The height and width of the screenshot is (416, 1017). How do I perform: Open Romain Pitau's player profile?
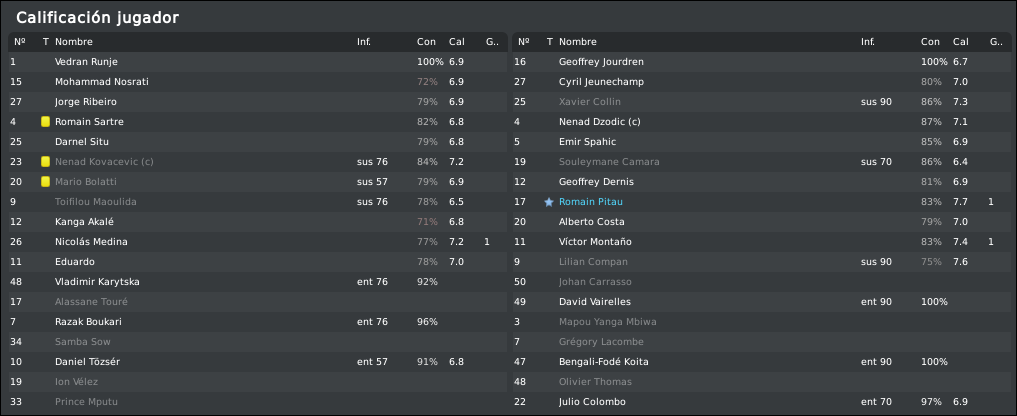[x=590, y=202]
